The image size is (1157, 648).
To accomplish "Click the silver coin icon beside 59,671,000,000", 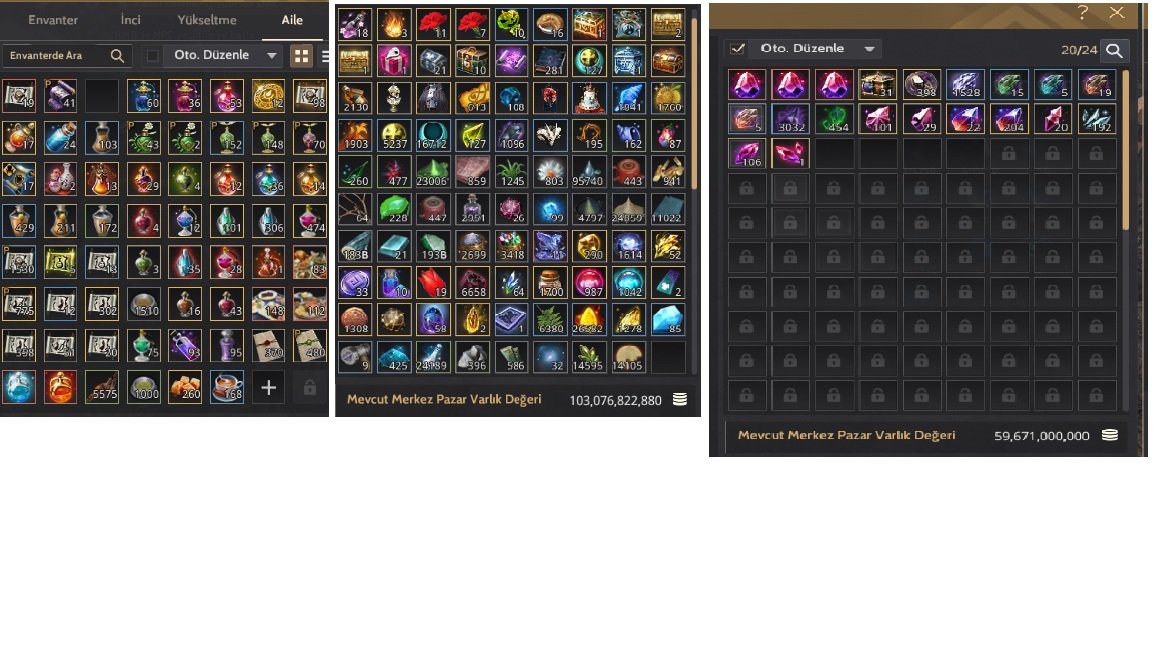I will click(1110, 435).
